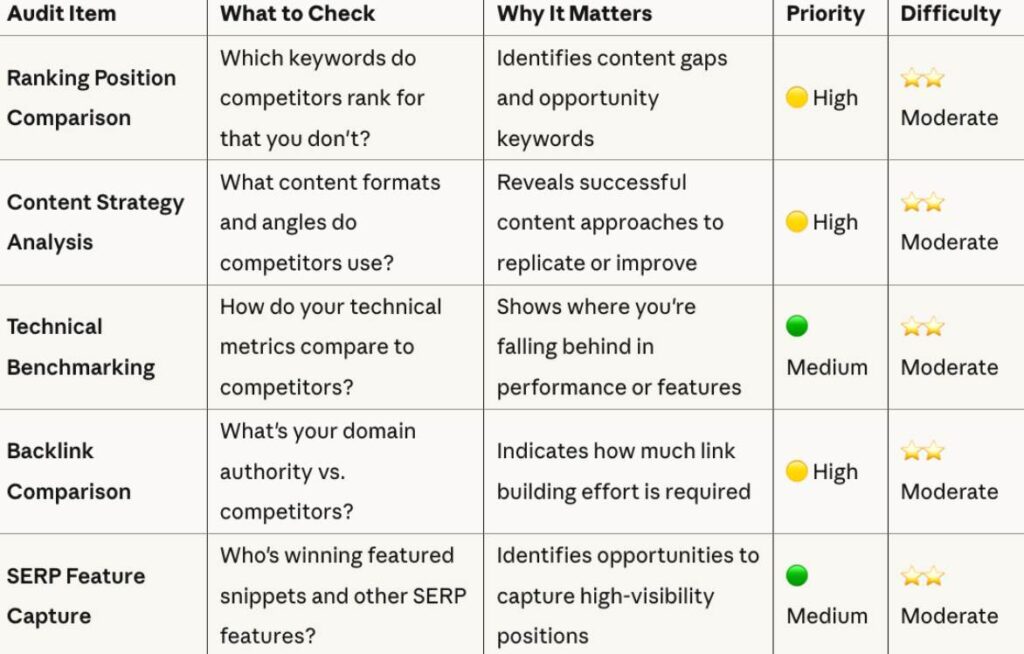Click the Why It Matters column header

click(x=574, y=14)
